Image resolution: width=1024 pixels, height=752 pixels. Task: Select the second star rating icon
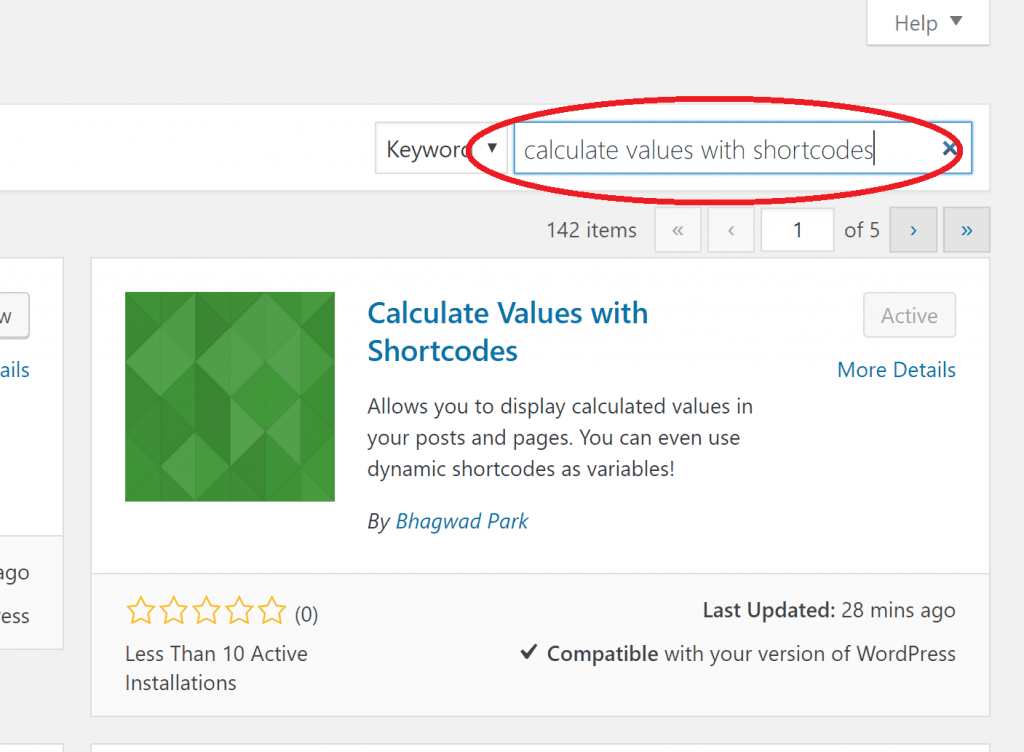click(x=172, y=611)
